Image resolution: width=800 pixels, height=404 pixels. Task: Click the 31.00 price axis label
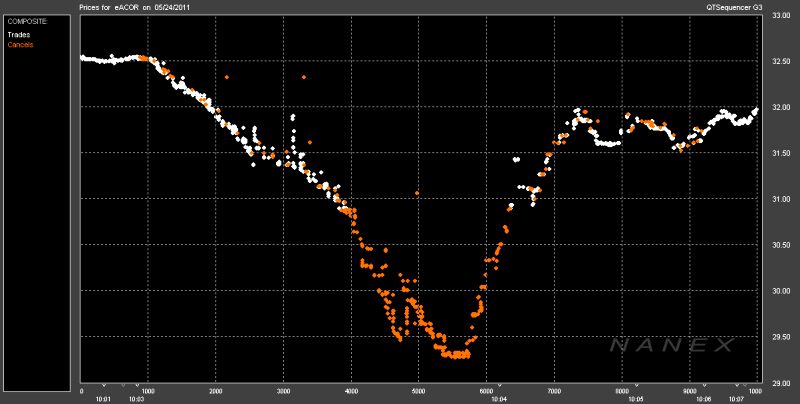[x=780, y=199]
